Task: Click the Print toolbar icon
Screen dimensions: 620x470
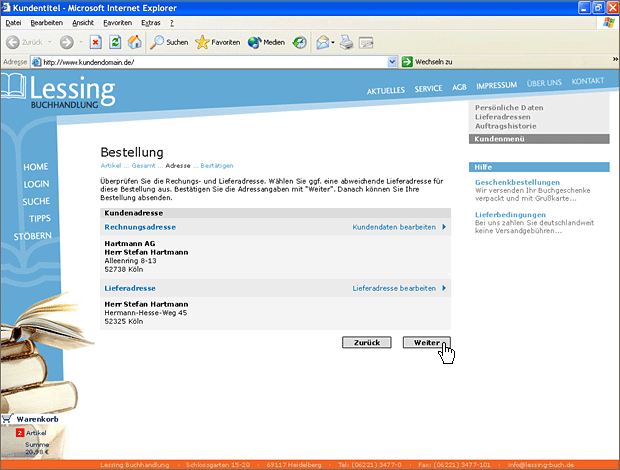Action: click(x=347, y=42)
